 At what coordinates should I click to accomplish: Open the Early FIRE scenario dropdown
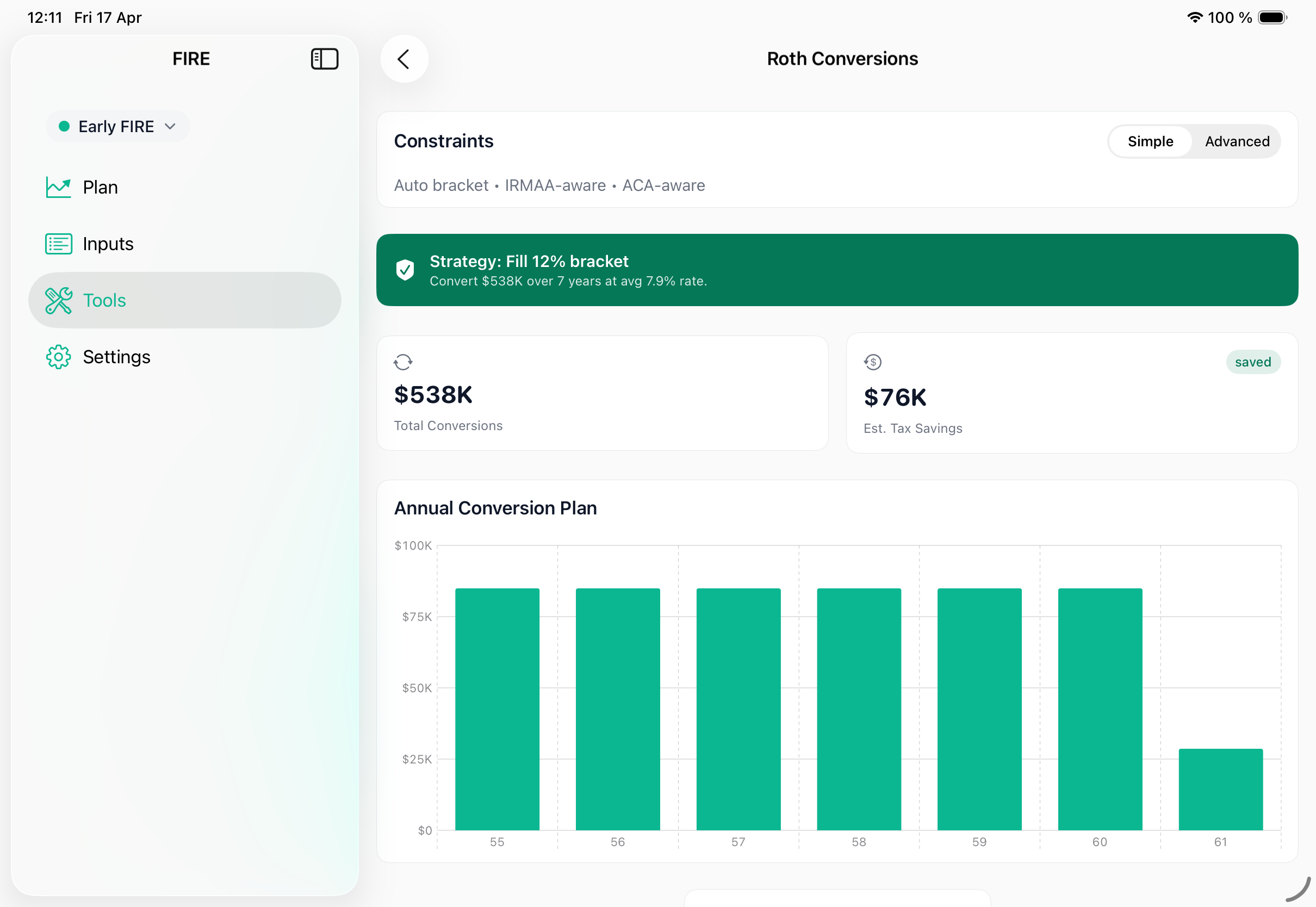pyautogui.click(x=117, y=126)
